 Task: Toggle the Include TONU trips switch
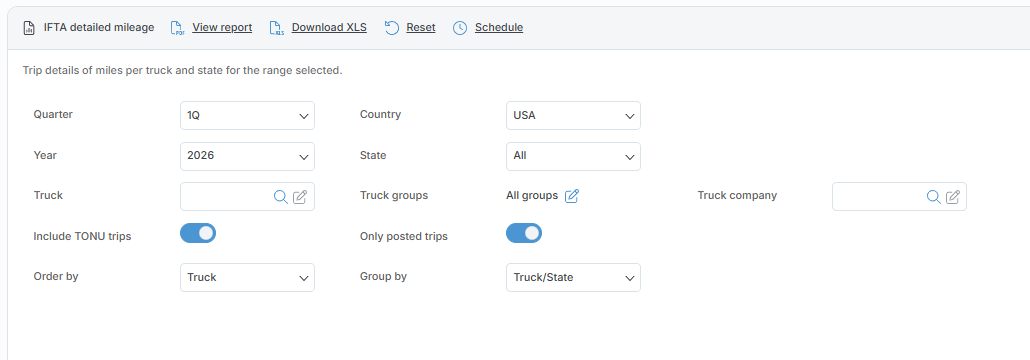(x=198, y=233)
